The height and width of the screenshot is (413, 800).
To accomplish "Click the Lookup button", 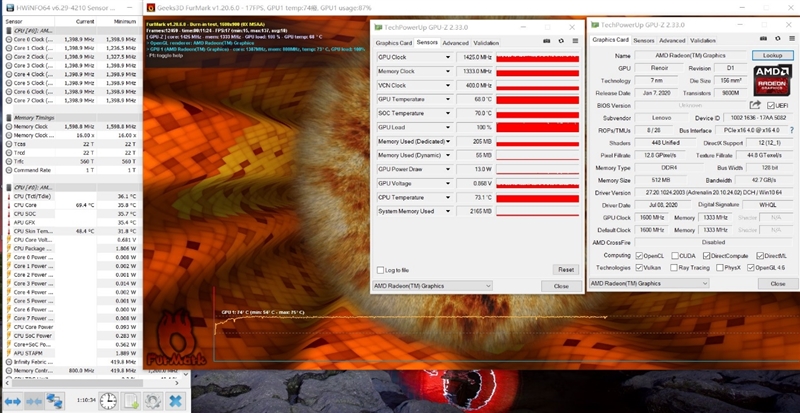I will pos(772,55).
